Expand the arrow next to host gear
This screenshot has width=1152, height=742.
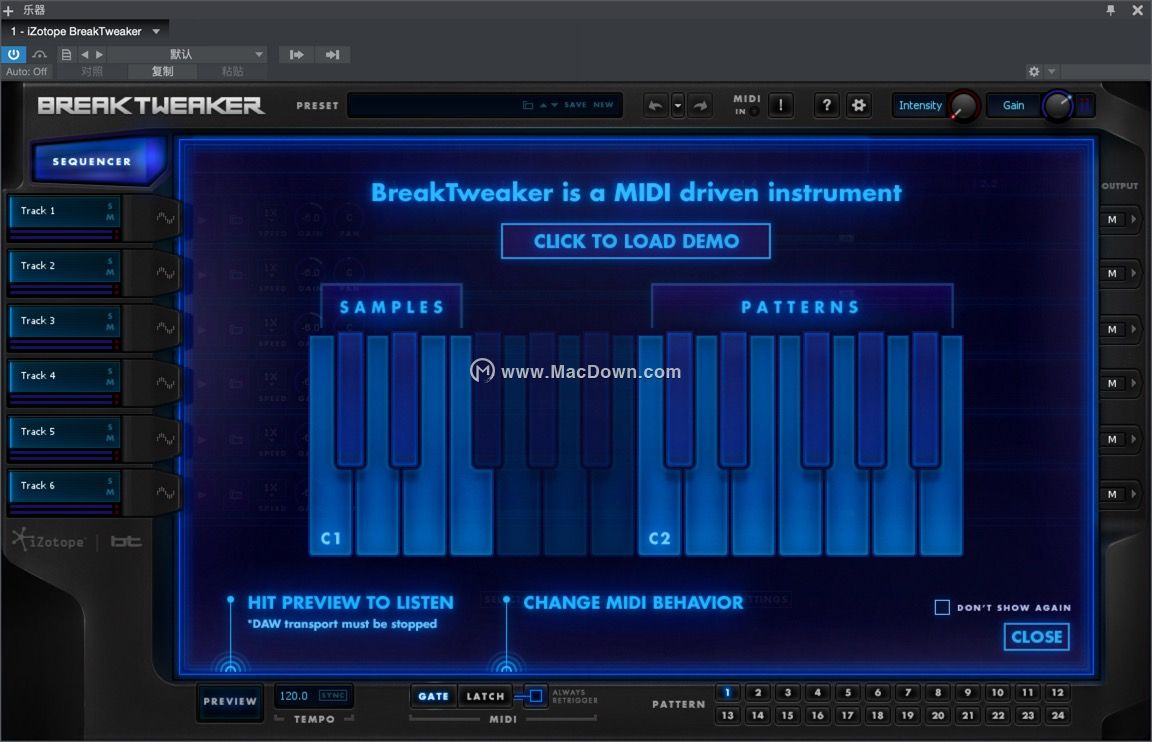(x=1051, y=71)
